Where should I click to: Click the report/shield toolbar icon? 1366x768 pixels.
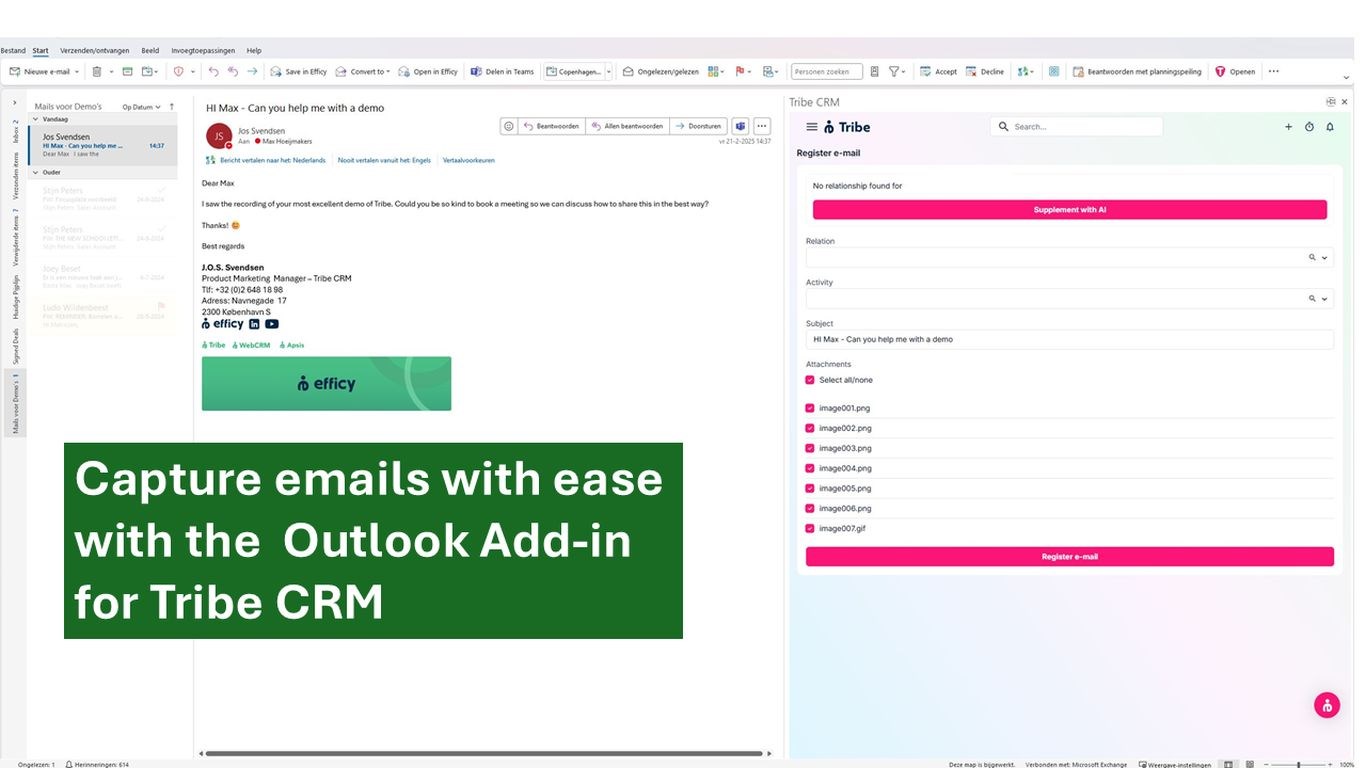pyautogui.click(x=179, y=72)
